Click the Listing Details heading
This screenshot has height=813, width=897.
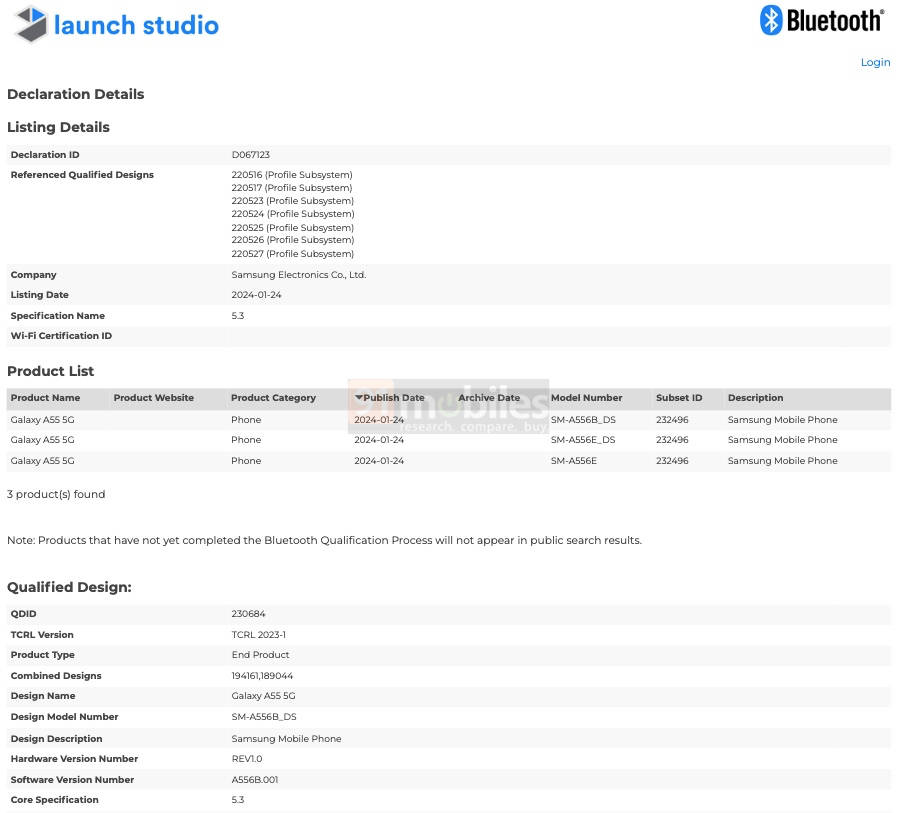pos(58,127)
